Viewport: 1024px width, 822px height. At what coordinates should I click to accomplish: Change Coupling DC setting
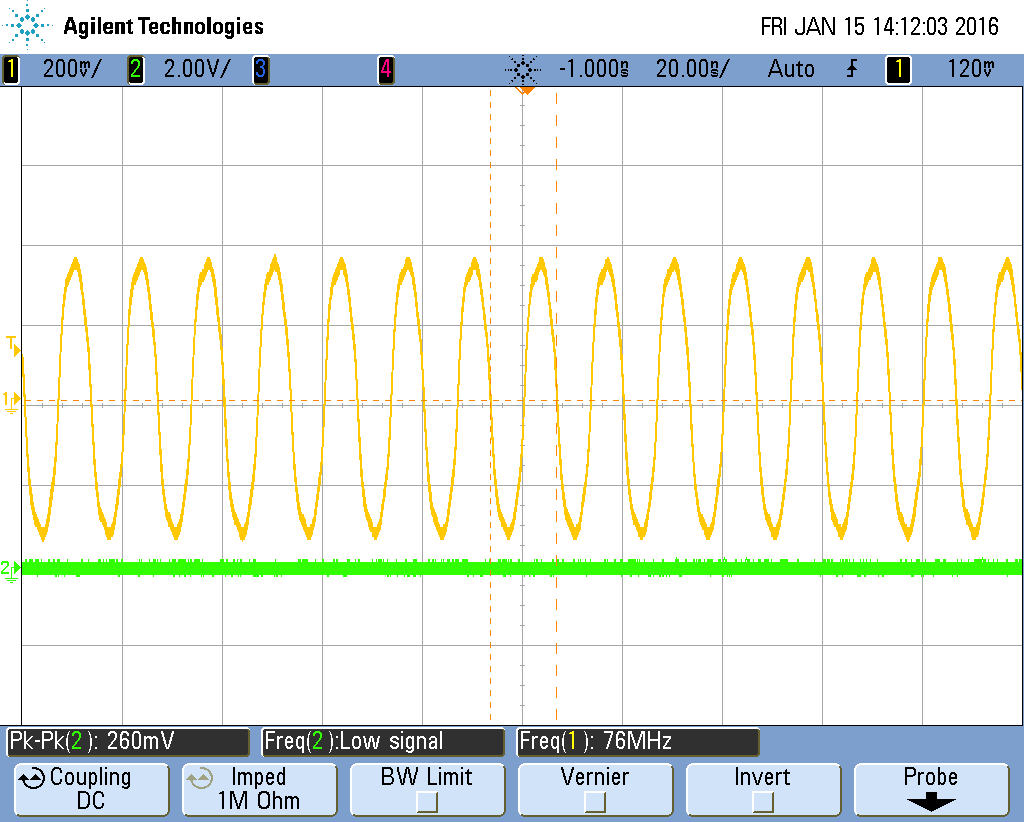(91, 789)
